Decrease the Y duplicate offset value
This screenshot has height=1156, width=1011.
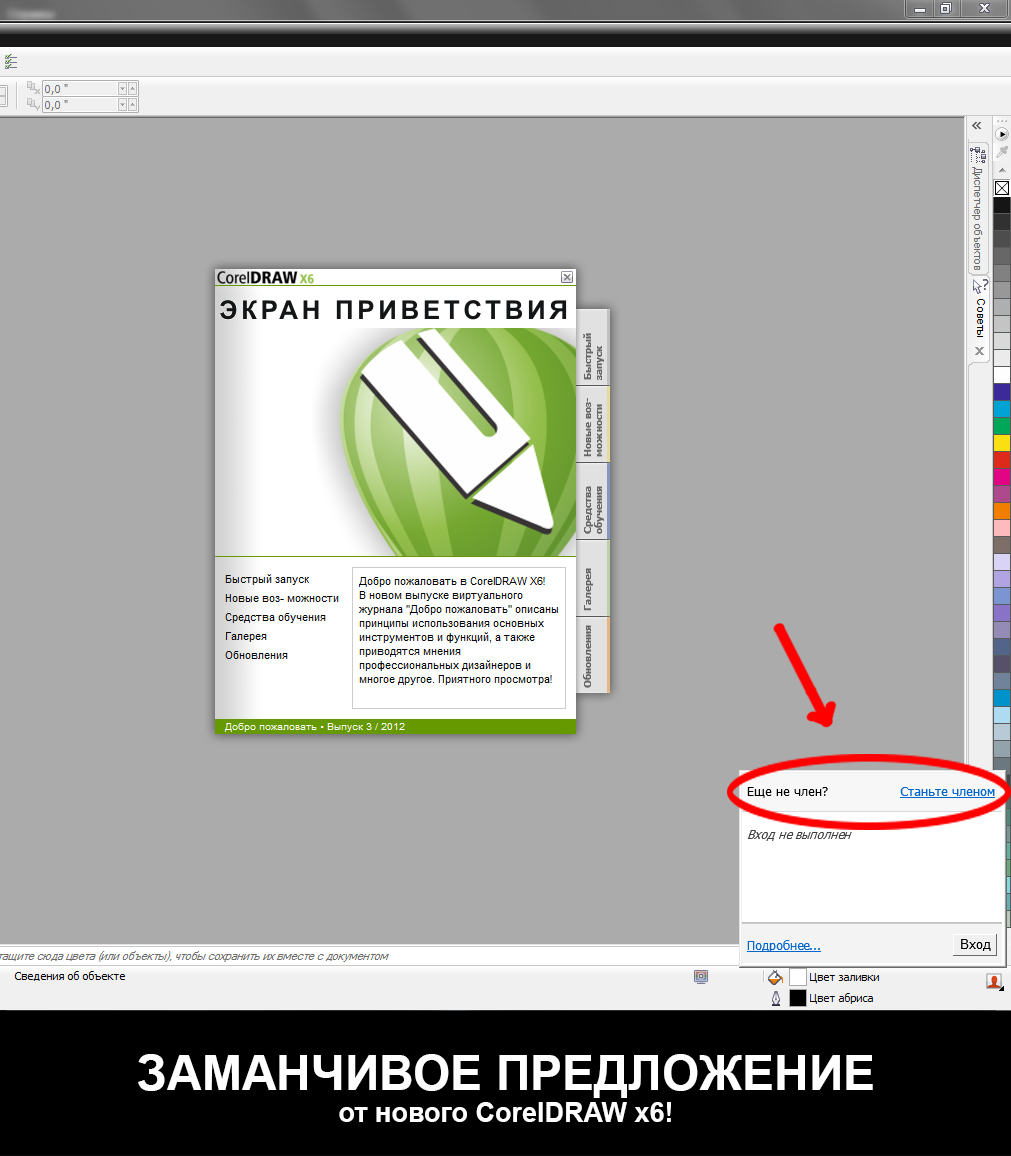coord(122,105)
